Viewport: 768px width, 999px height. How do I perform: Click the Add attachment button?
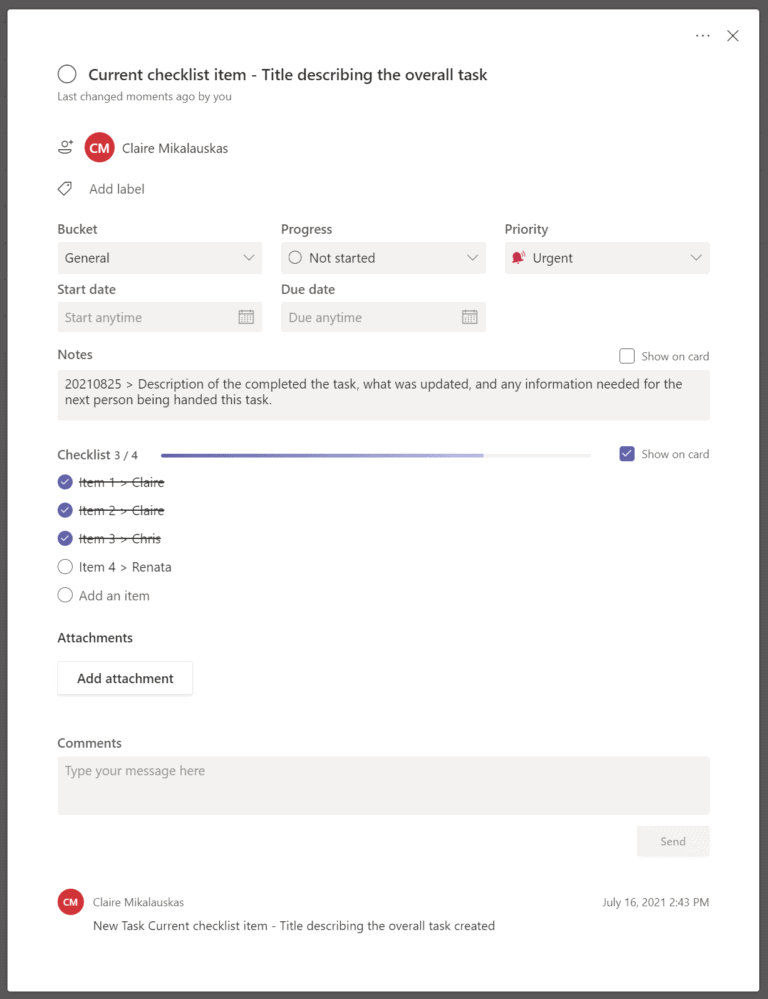click(x=124, y=678)
